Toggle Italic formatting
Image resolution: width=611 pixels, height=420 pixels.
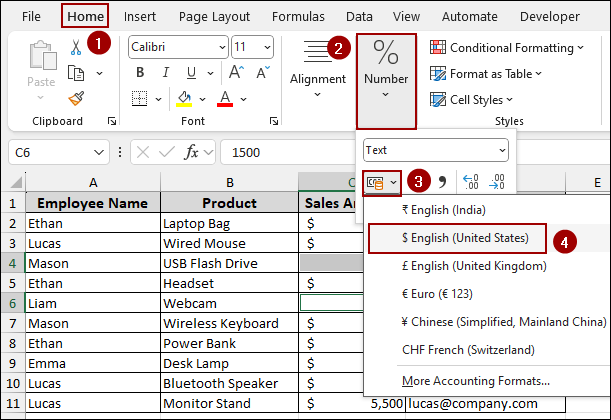coord(166,72)
